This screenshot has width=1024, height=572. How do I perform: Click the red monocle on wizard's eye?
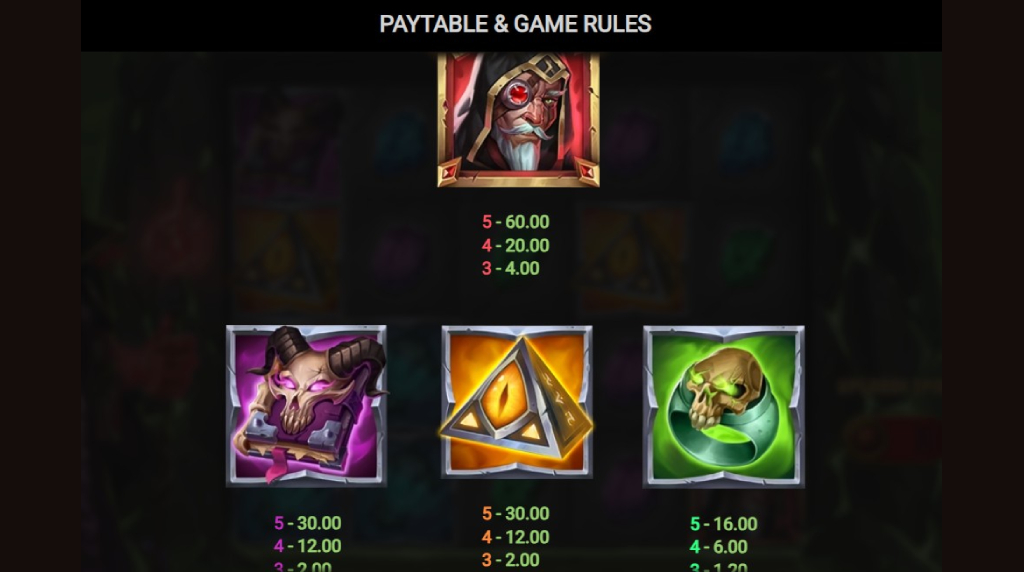pos(518,95)
